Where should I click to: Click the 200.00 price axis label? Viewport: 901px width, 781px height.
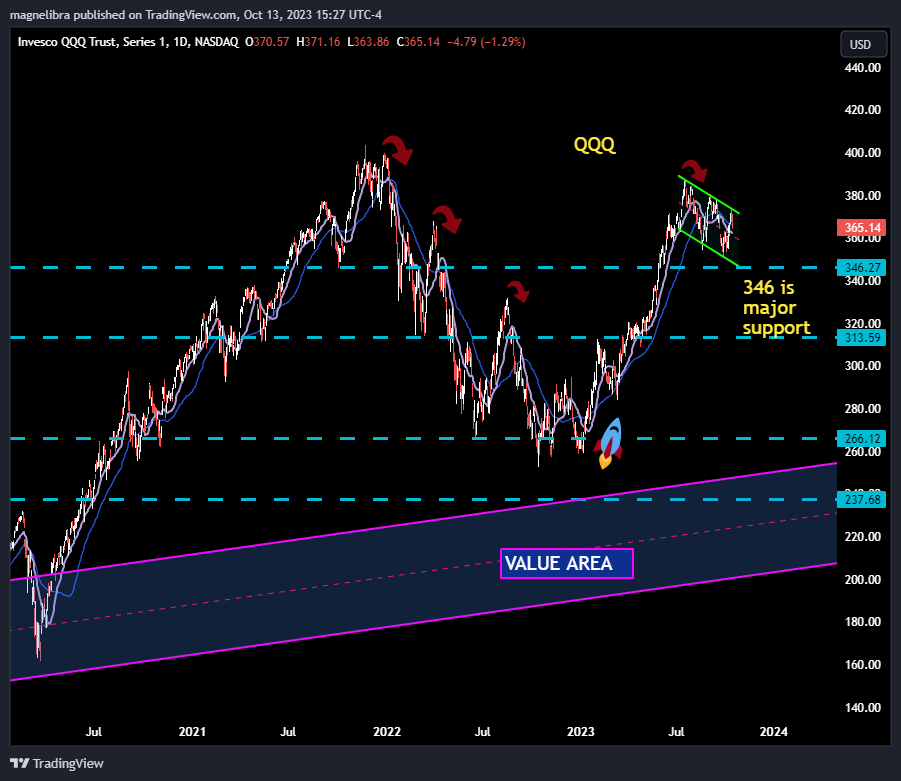point(863,579)
